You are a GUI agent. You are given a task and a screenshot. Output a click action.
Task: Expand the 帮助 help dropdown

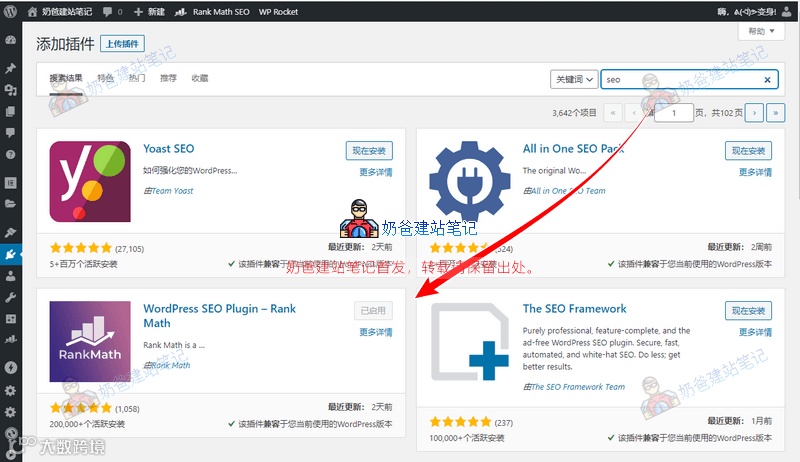coord(761,31)
